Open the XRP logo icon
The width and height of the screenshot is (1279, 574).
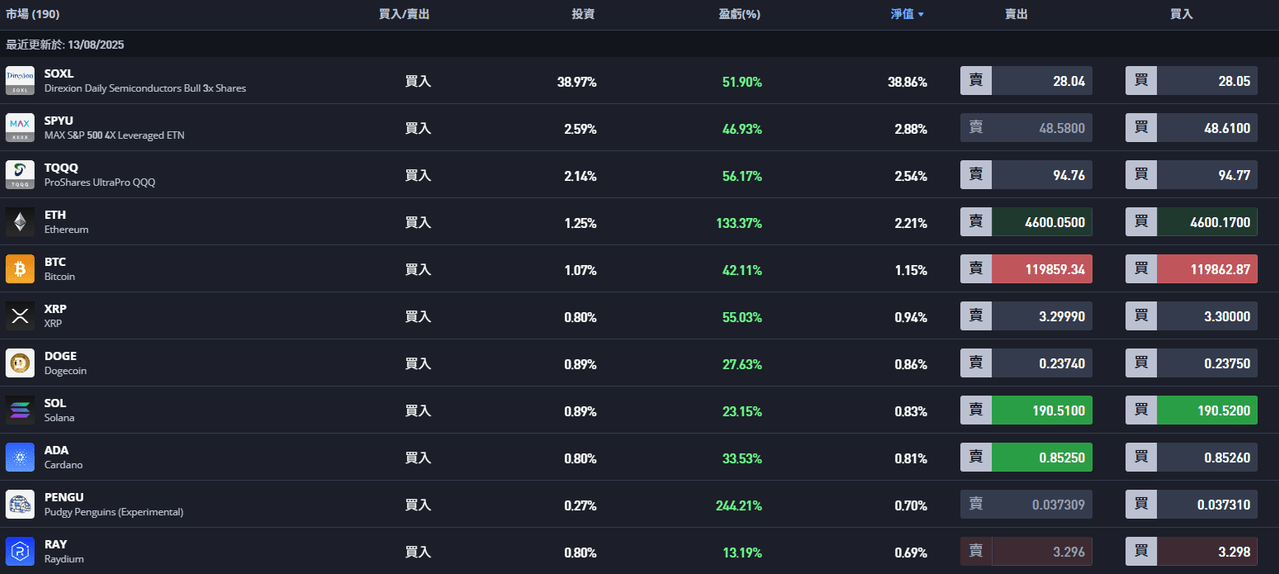[20, 316]
